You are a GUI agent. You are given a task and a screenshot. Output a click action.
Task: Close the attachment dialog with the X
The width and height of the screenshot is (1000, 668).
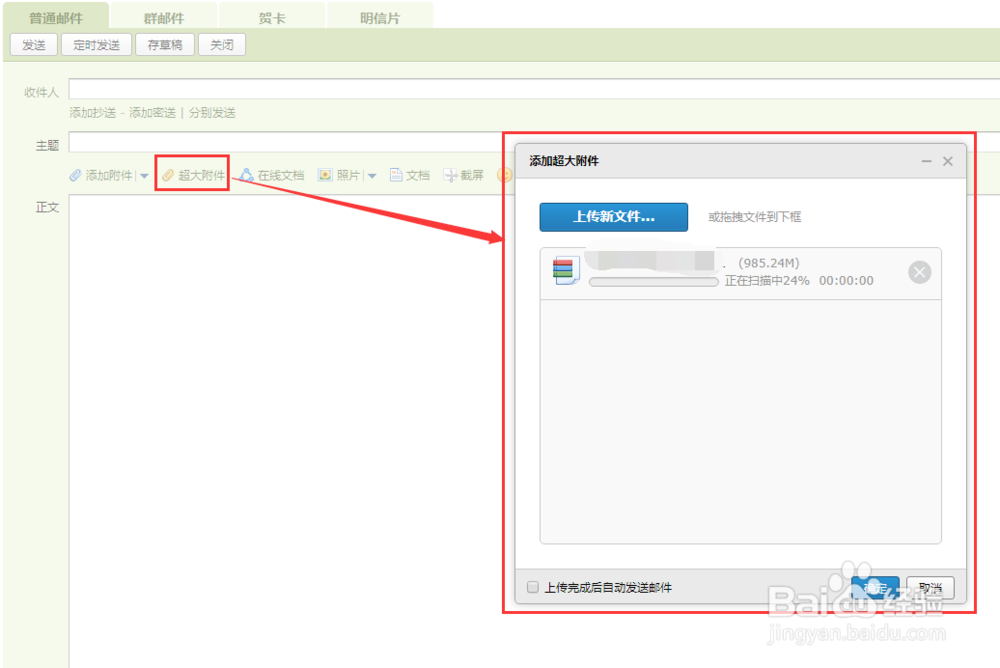click(948, 161)
